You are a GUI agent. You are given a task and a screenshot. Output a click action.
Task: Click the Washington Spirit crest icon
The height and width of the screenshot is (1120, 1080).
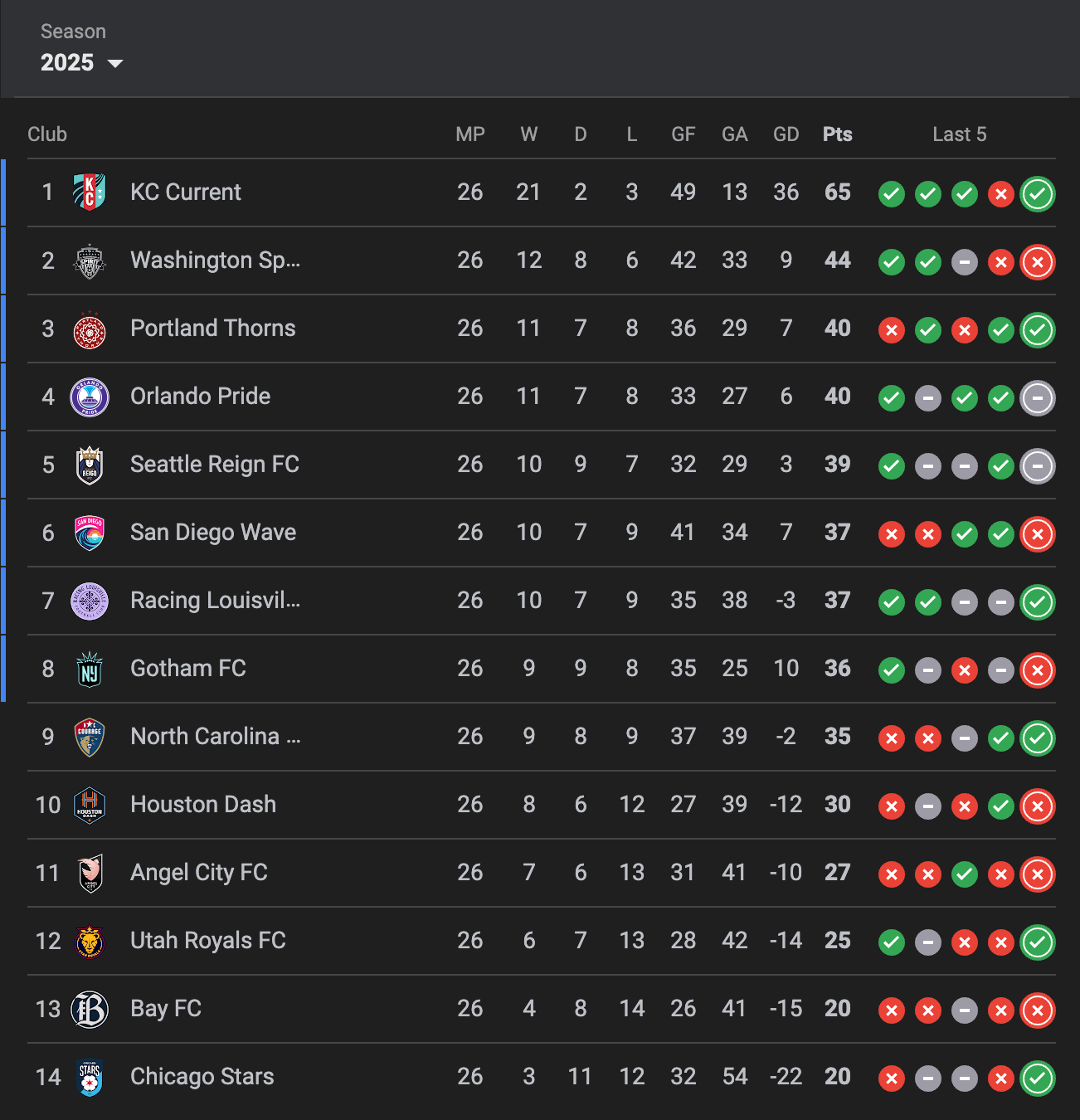pyautogui.click(x=90, y=261)
